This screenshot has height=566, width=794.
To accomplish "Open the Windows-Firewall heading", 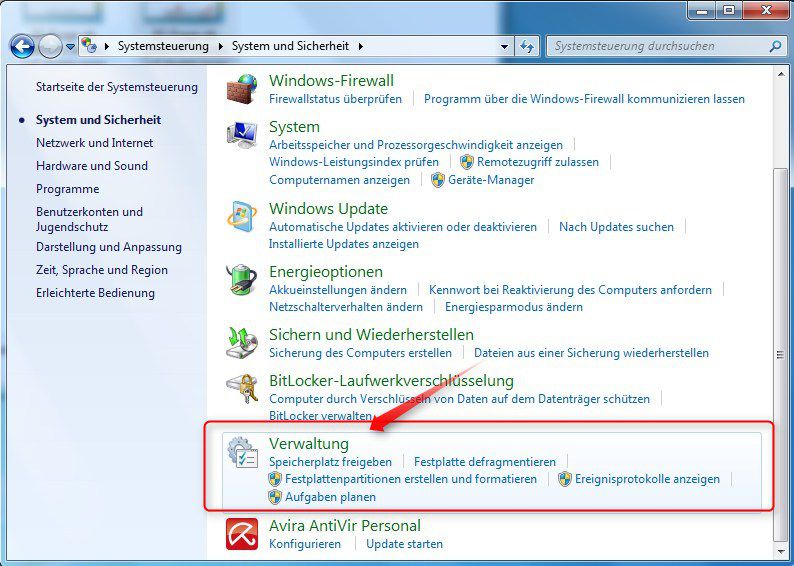I will click(x=331, y=80).
